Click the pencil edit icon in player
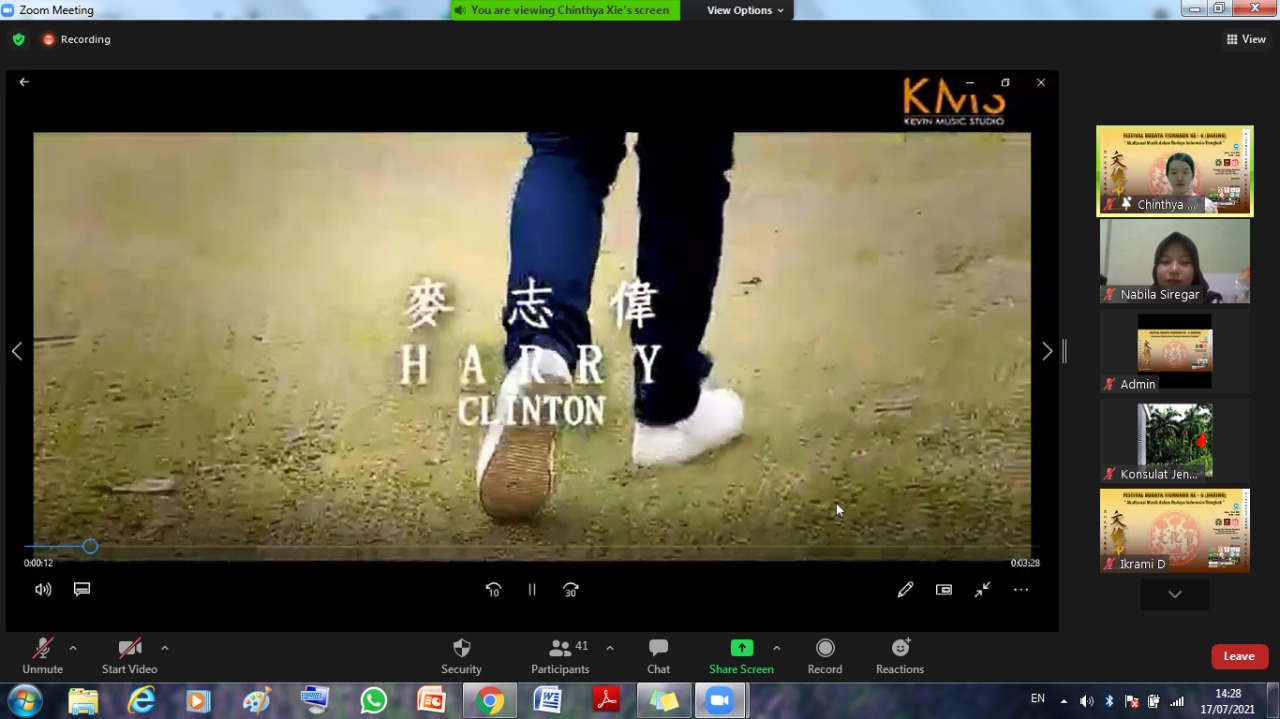The width and height of the screenshot is (1280, 719). click(x=905, y=590)
